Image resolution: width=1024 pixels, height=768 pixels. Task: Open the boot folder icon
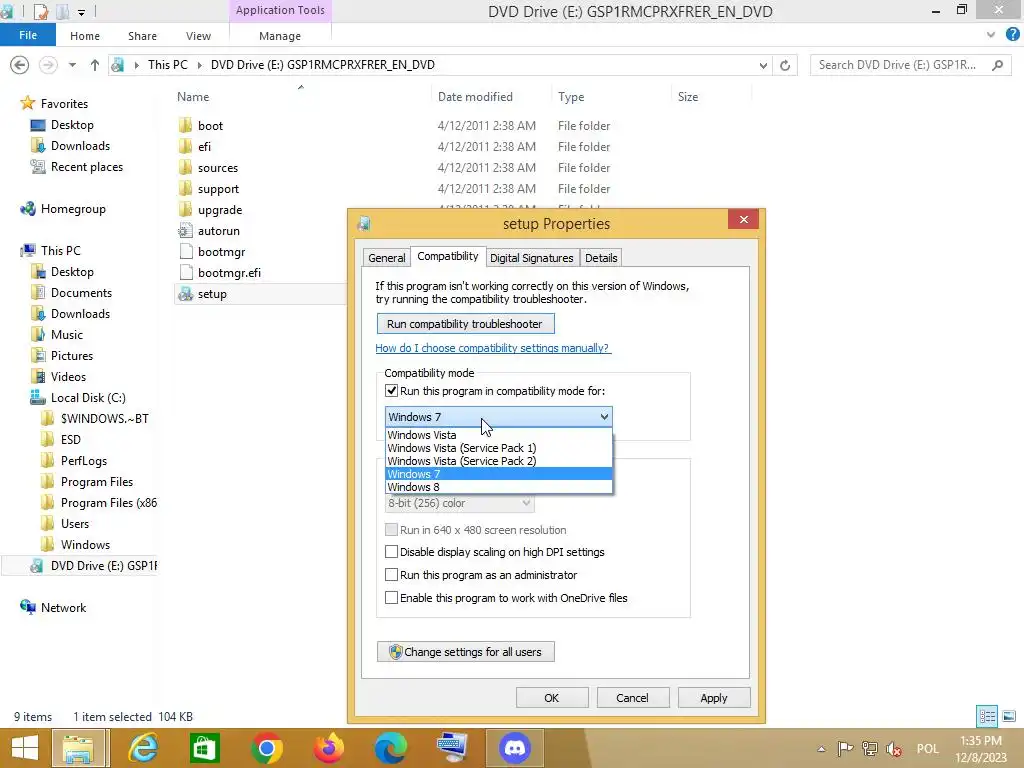pyautogui.click(x=185, y=125)
